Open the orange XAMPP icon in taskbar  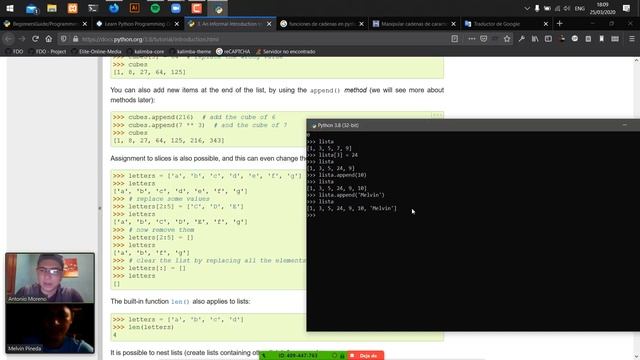pos(73,8)
